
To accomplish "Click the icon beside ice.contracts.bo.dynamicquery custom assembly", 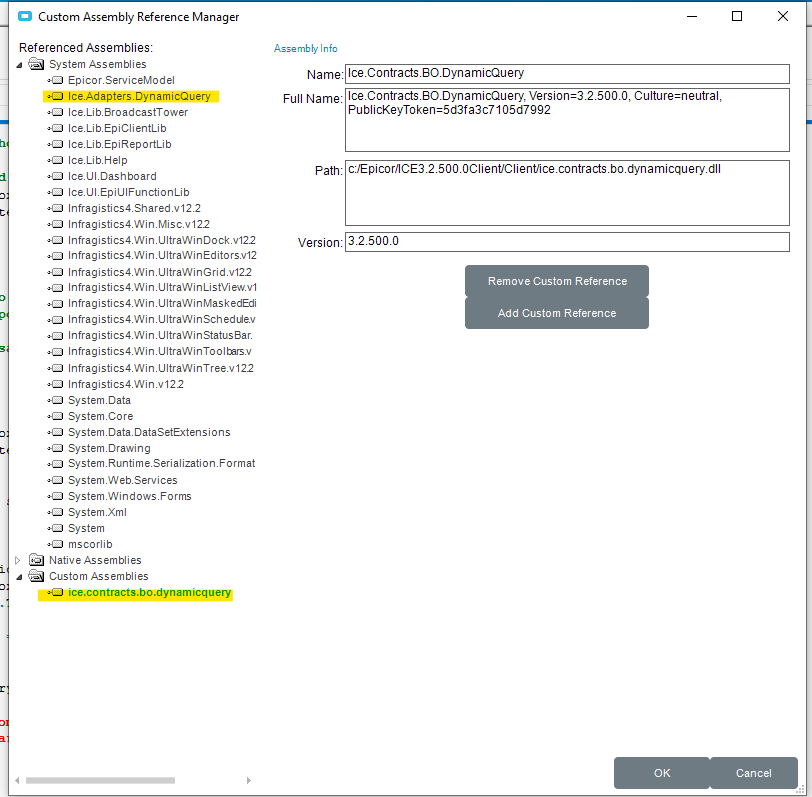I will click(56, 592).
